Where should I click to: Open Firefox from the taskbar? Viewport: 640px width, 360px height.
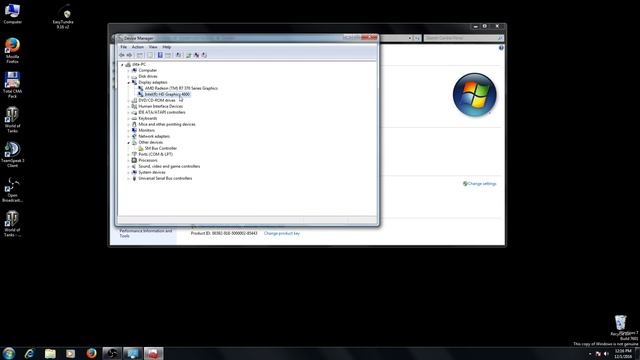pos(91,353)
